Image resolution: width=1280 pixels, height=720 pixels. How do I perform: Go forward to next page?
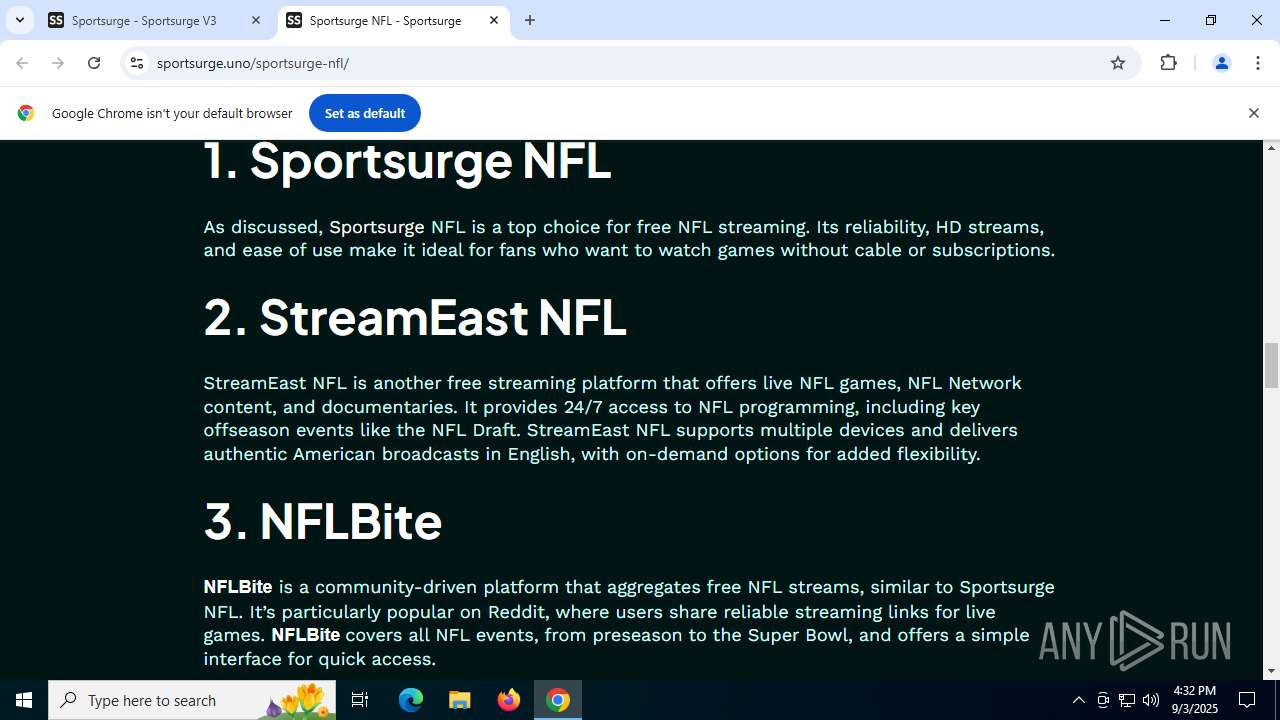58,63
